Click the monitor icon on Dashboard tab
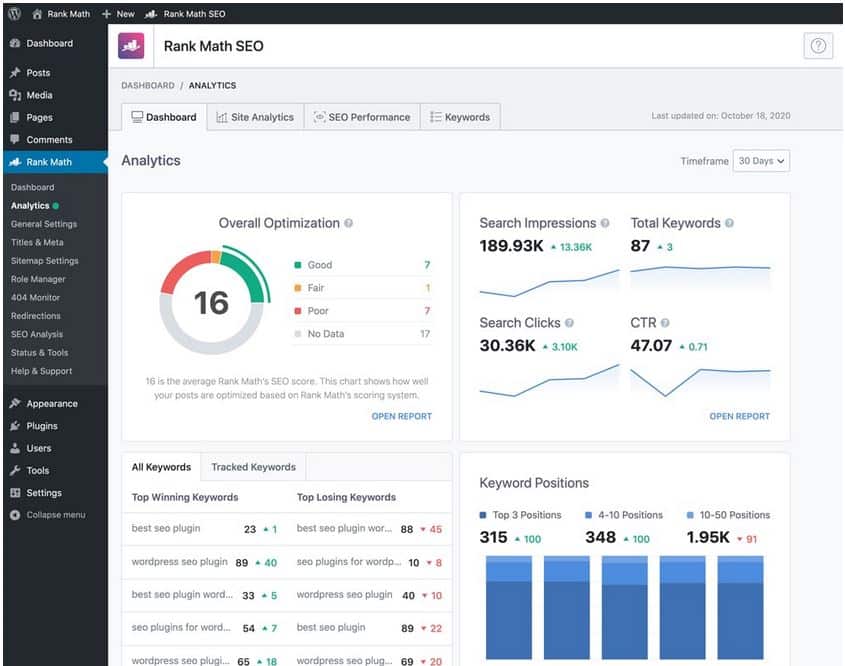This screenshot has height=666, width=845. click(137, 117)
